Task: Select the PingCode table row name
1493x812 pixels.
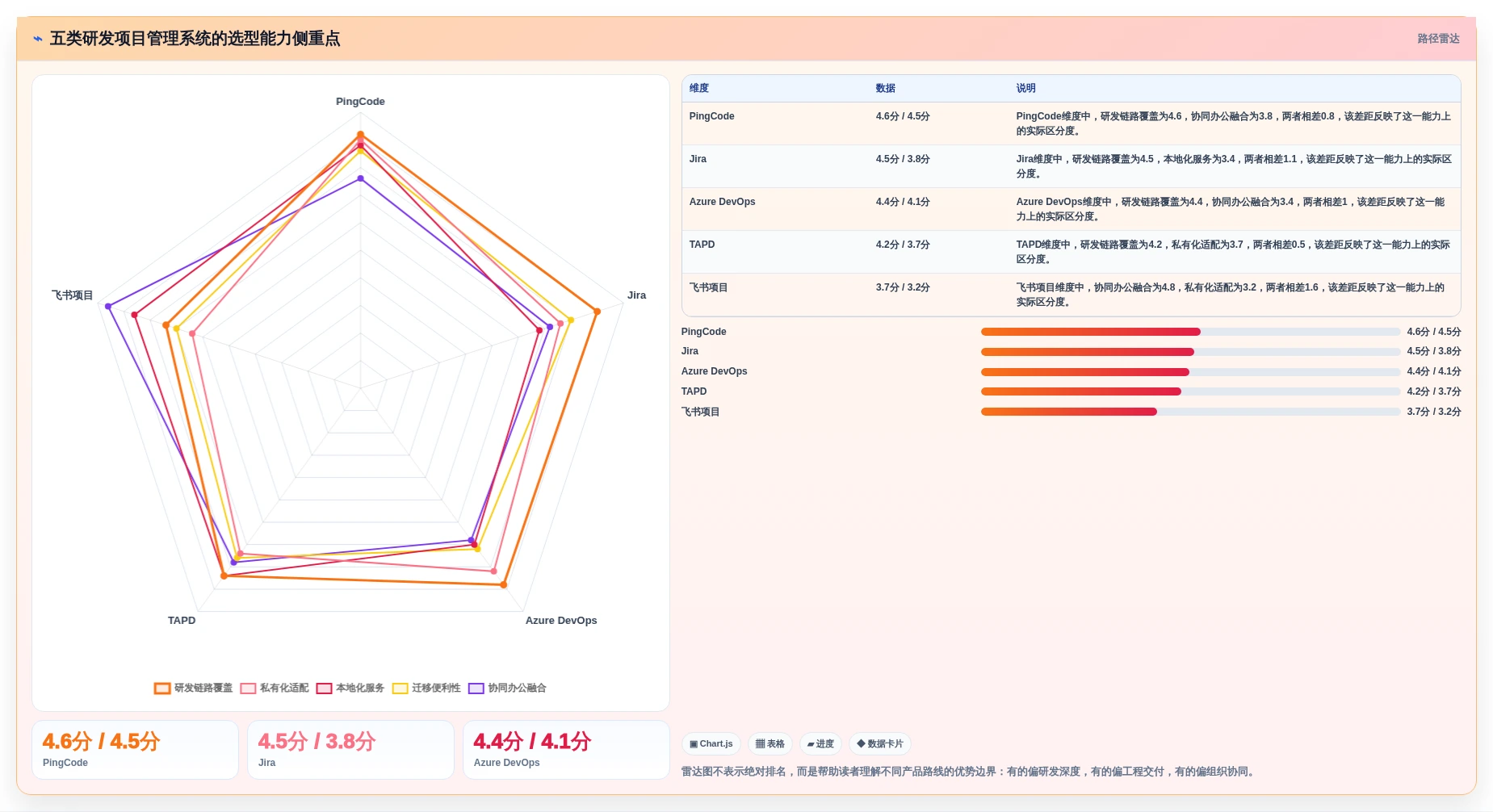Action: pos(711,116)
